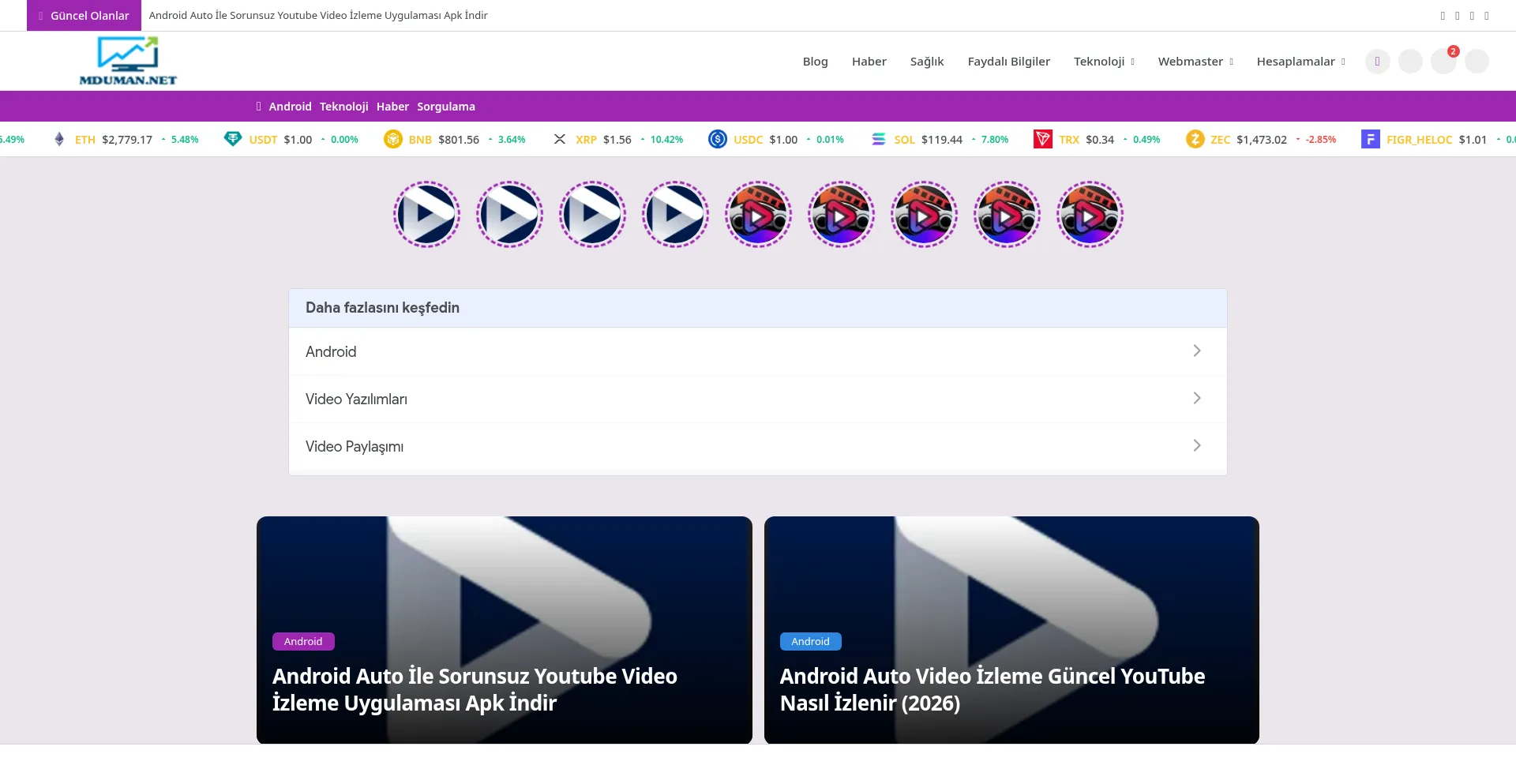
Task: Click the SOL Solana striped icon
Action: tap(878, 139)
